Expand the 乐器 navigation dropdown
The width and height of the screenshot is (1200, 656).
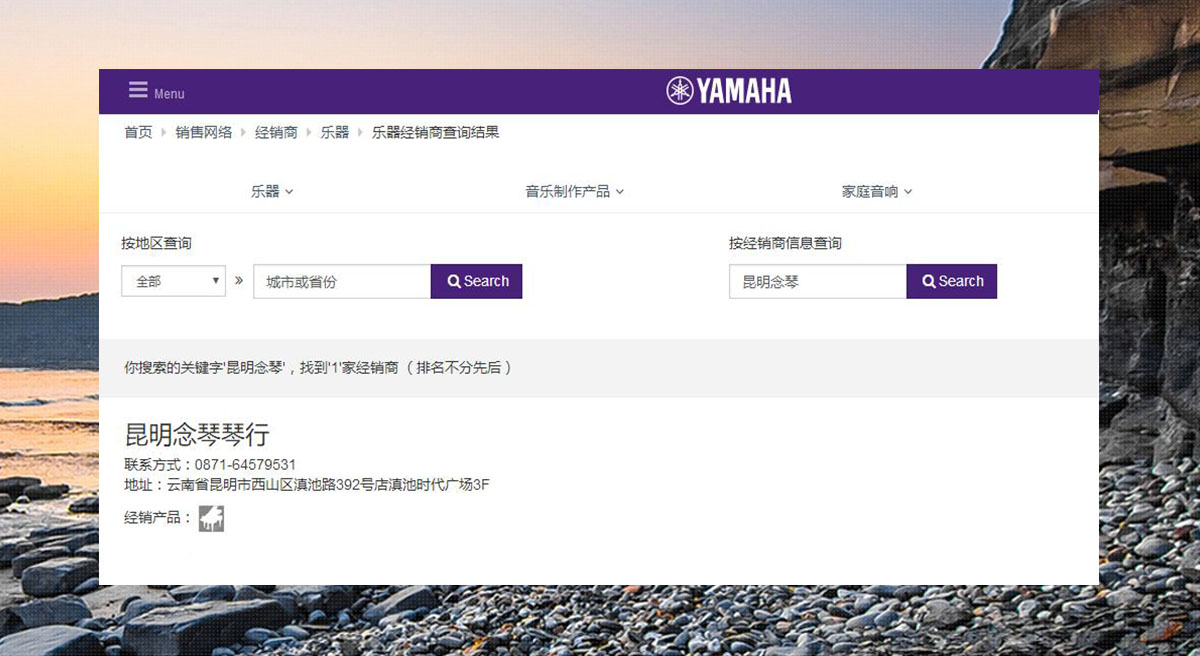(x=272, y=191)
